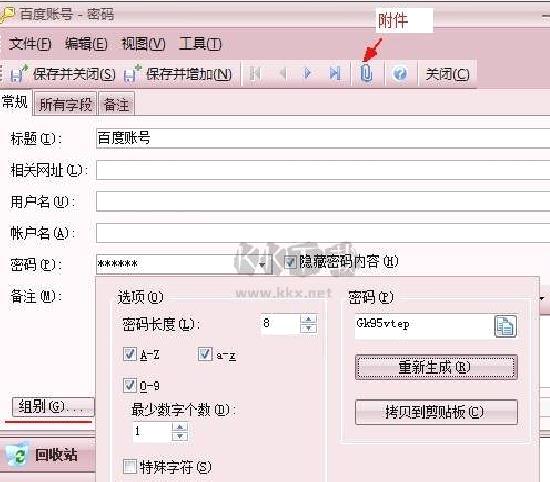
Task: Go to previous record arrow
Action: click(283, 73)
